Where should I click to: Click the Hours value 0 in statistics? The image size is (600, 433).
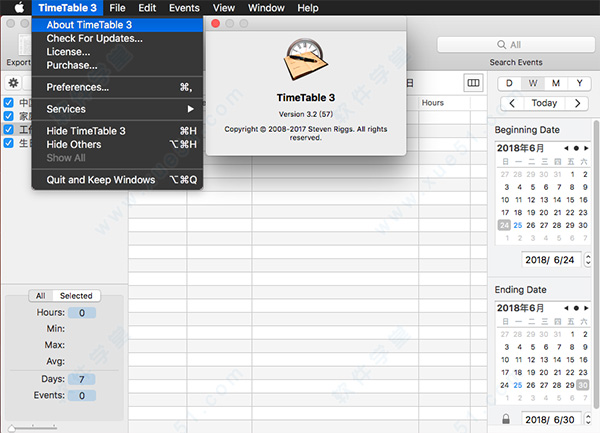click(x=82, y=313)
